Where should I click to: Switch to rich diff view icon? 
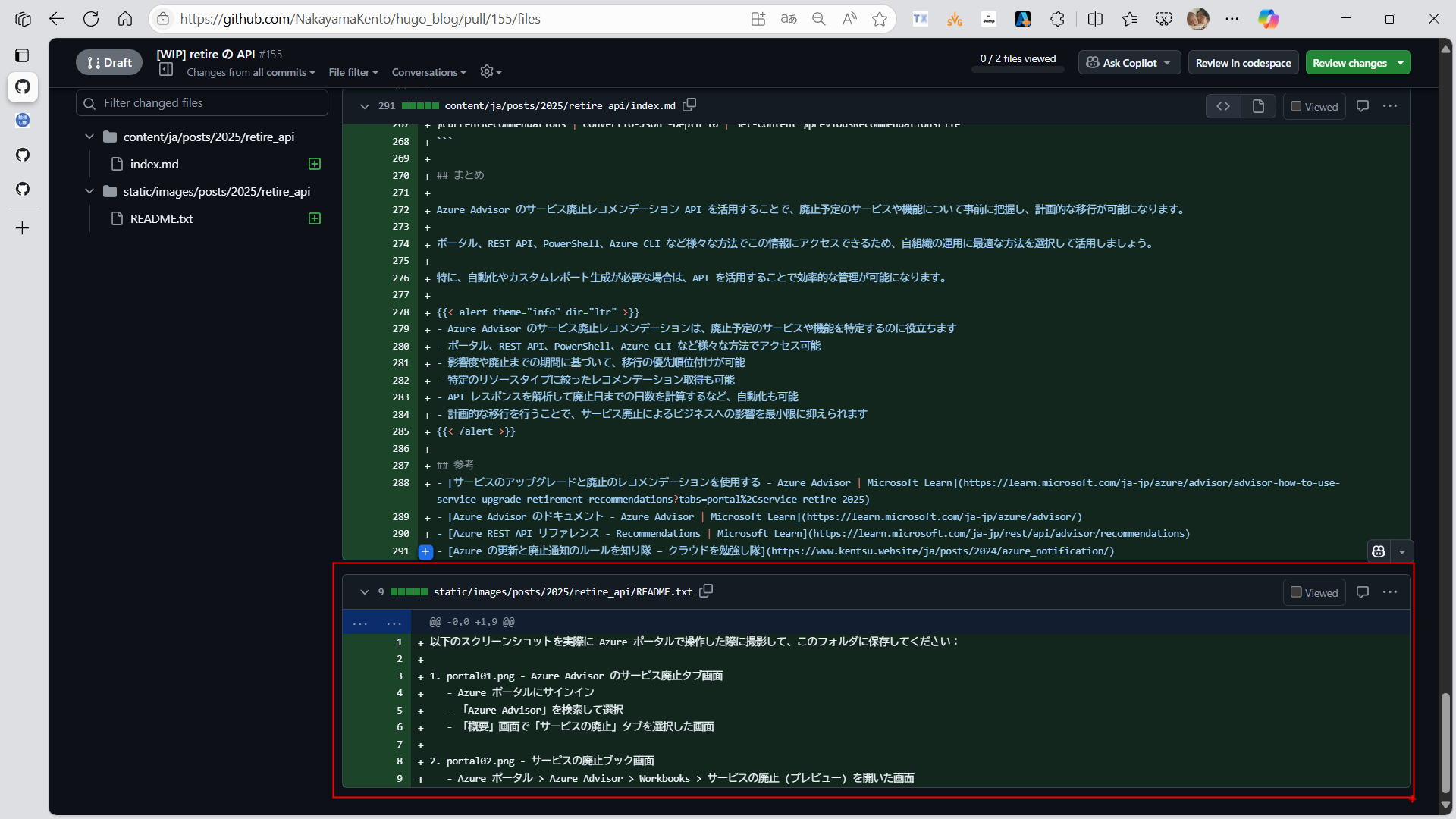pyautogui.click(x=1258, y=106)
